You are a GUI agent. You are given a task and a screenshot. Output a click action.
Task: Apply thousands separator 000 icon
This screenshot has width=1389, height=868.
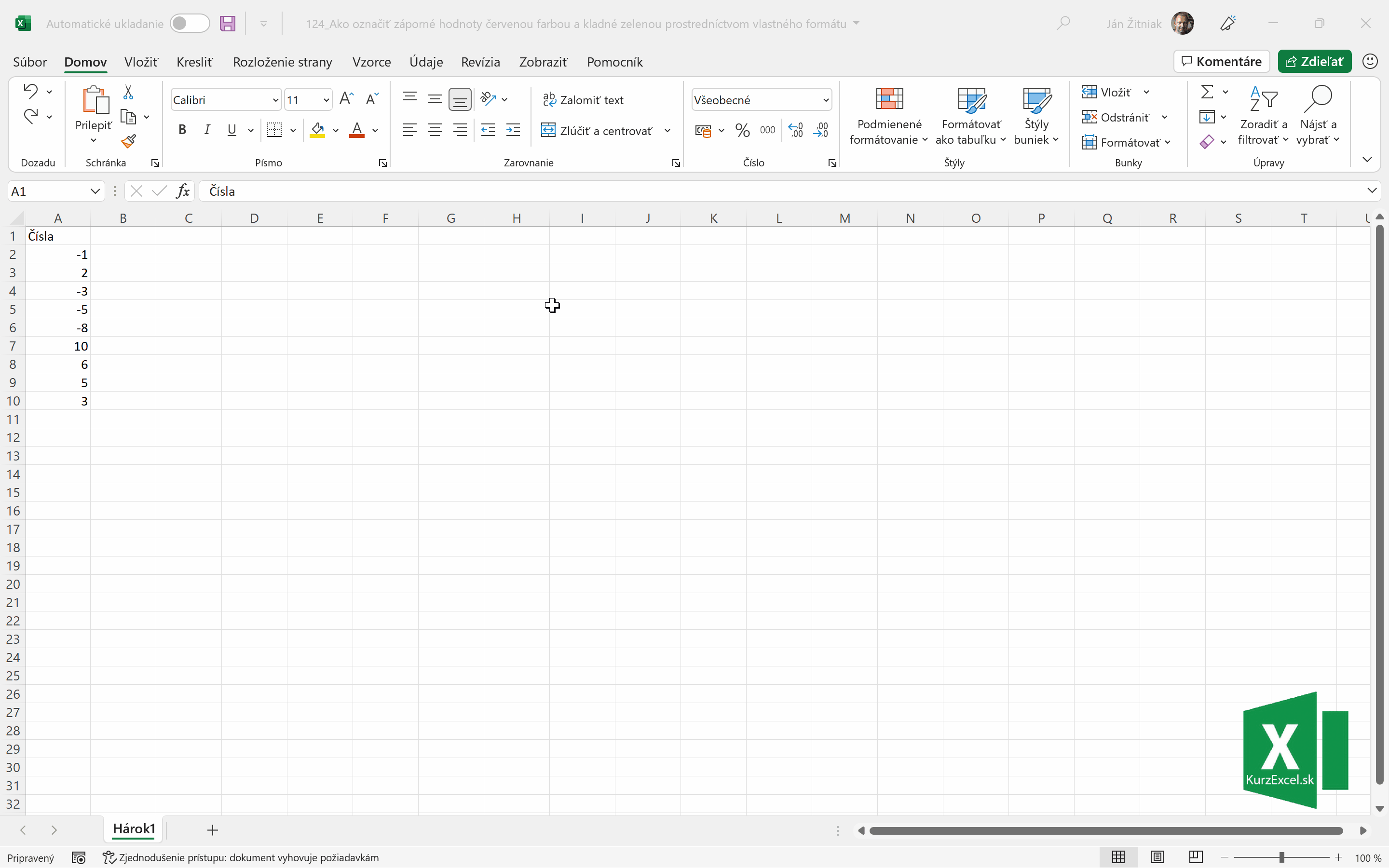(x=767, y=130)
